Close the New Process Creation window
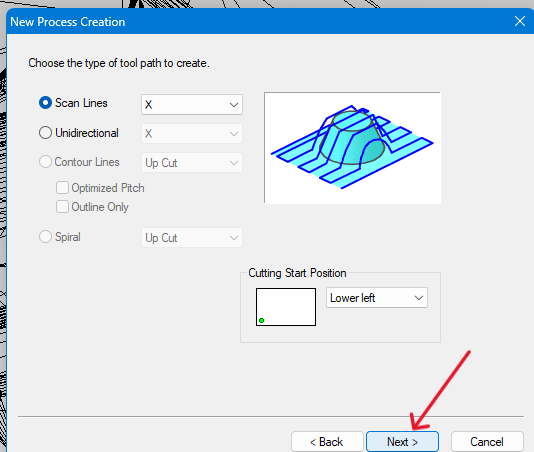 [x=520, y=21]
